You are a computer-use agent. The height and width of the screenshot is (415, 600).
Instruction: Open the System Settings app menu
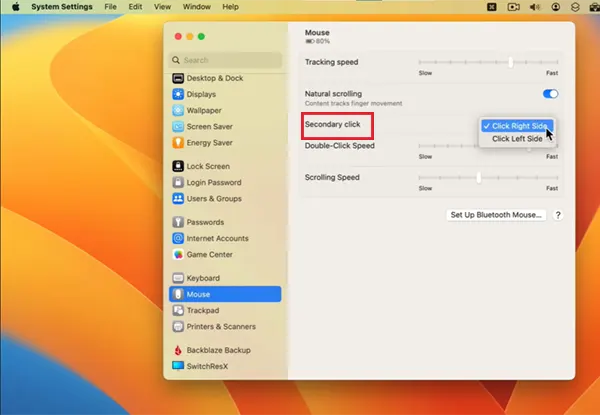point(62,7)
